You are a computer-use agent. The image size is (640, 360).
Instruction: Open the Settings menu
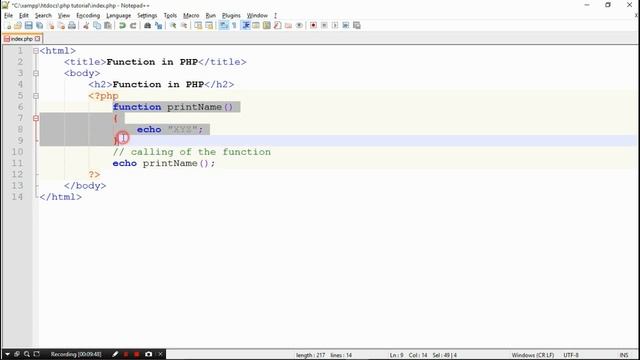pos(147,16)
